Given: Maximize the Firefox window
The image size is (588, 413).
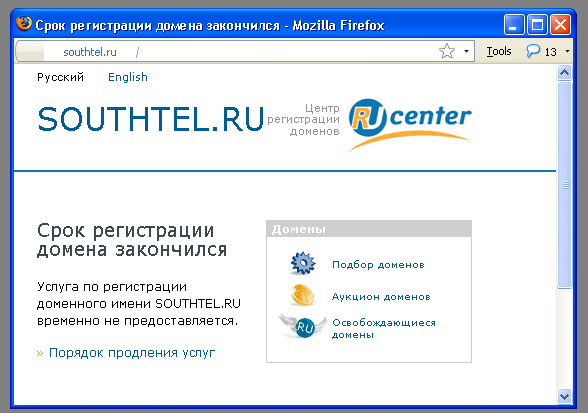Looking at the screenshot, I should (537, 25).
